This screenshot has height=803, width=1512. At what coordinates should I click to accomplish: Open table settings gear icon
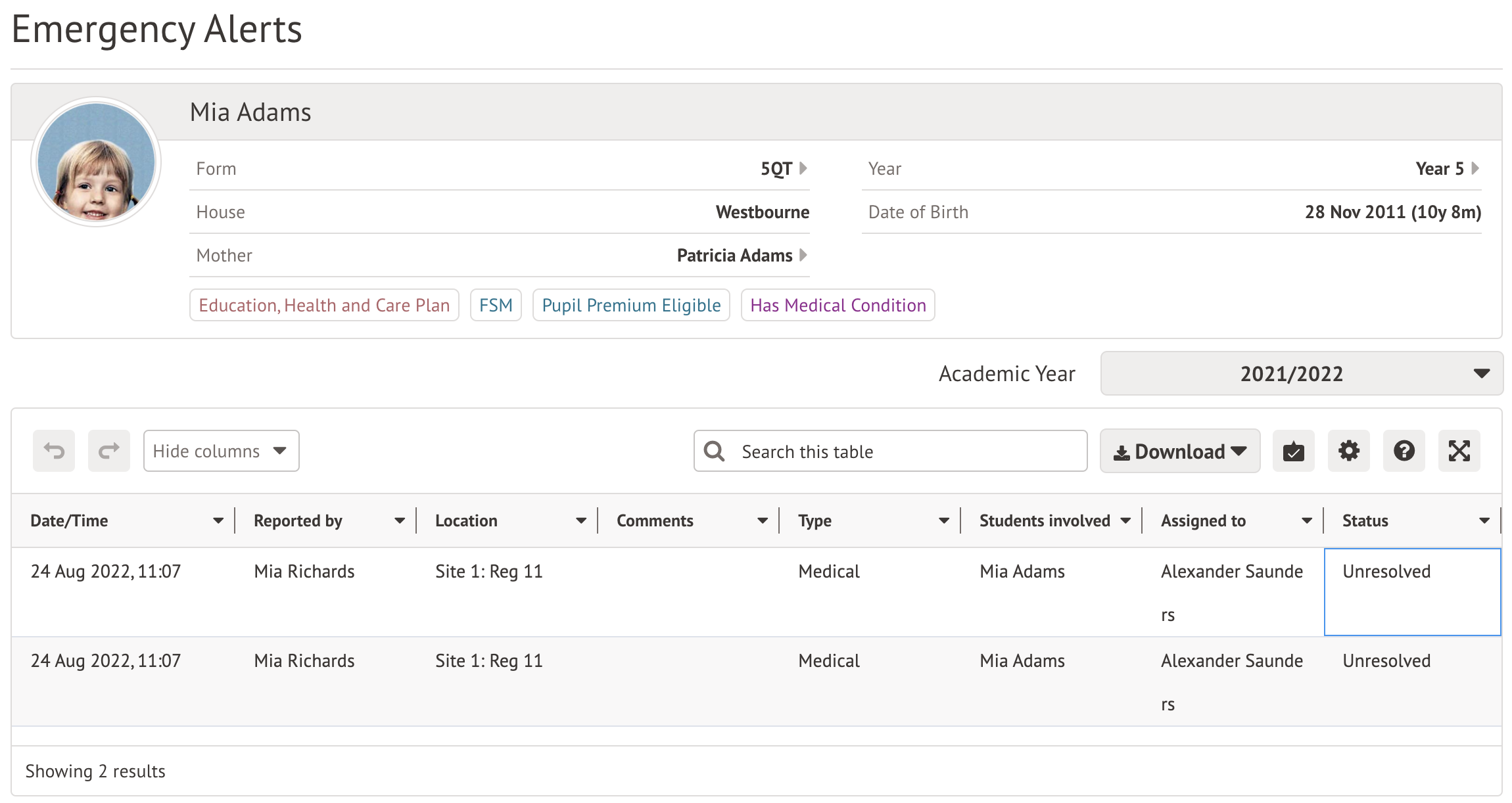(x=1348, y=451)
